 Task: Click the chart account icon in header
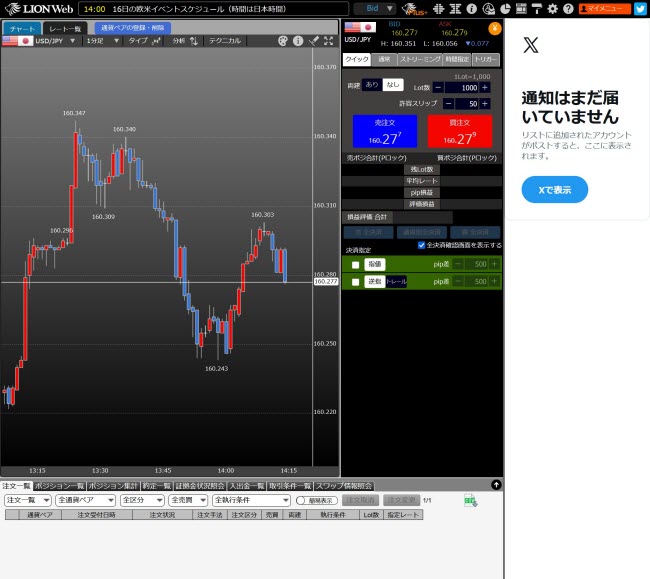tap(488, 9)
